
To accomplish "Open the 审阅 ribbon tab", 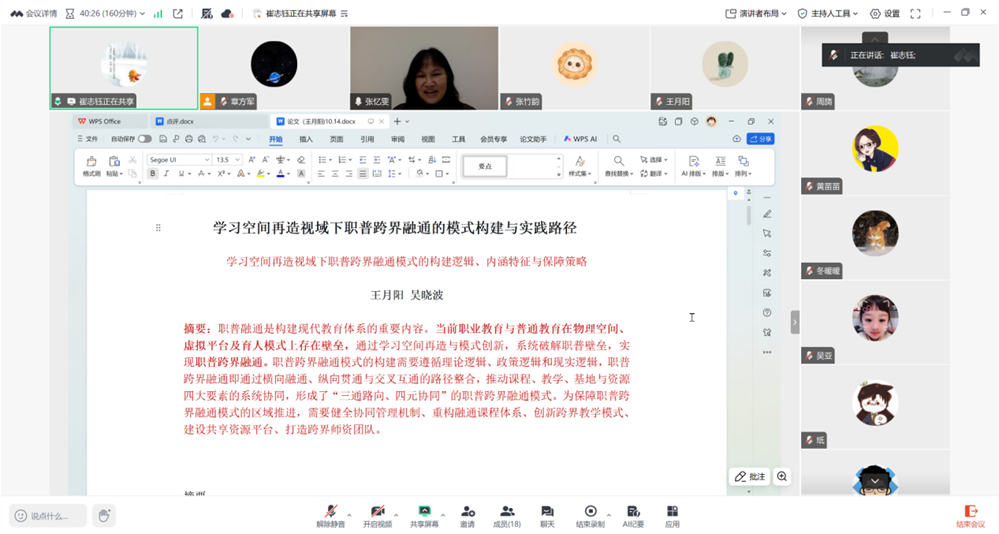I will pyautogui.click(x=398, y=139).
